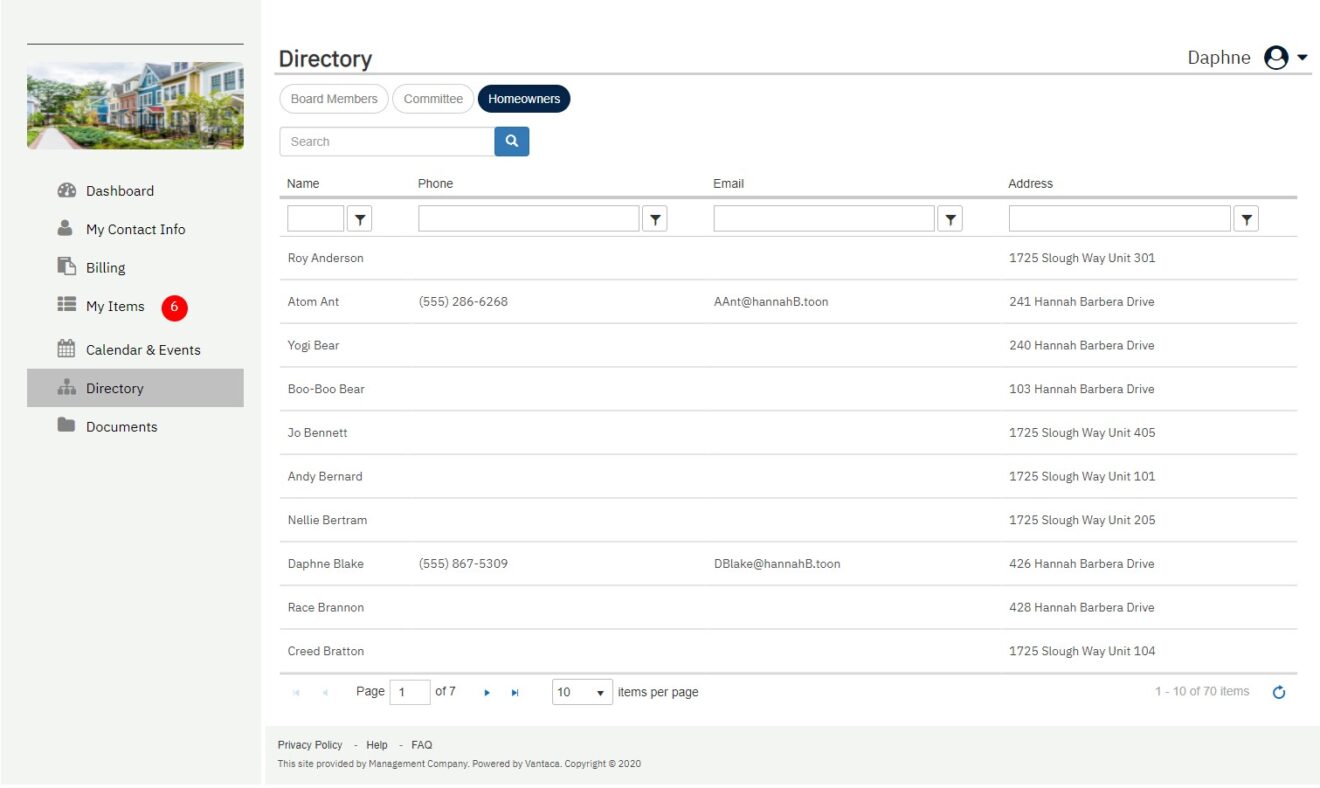Open the Phone column filter dropdown
Viewport: 1320px width, 788px height.
655,218
